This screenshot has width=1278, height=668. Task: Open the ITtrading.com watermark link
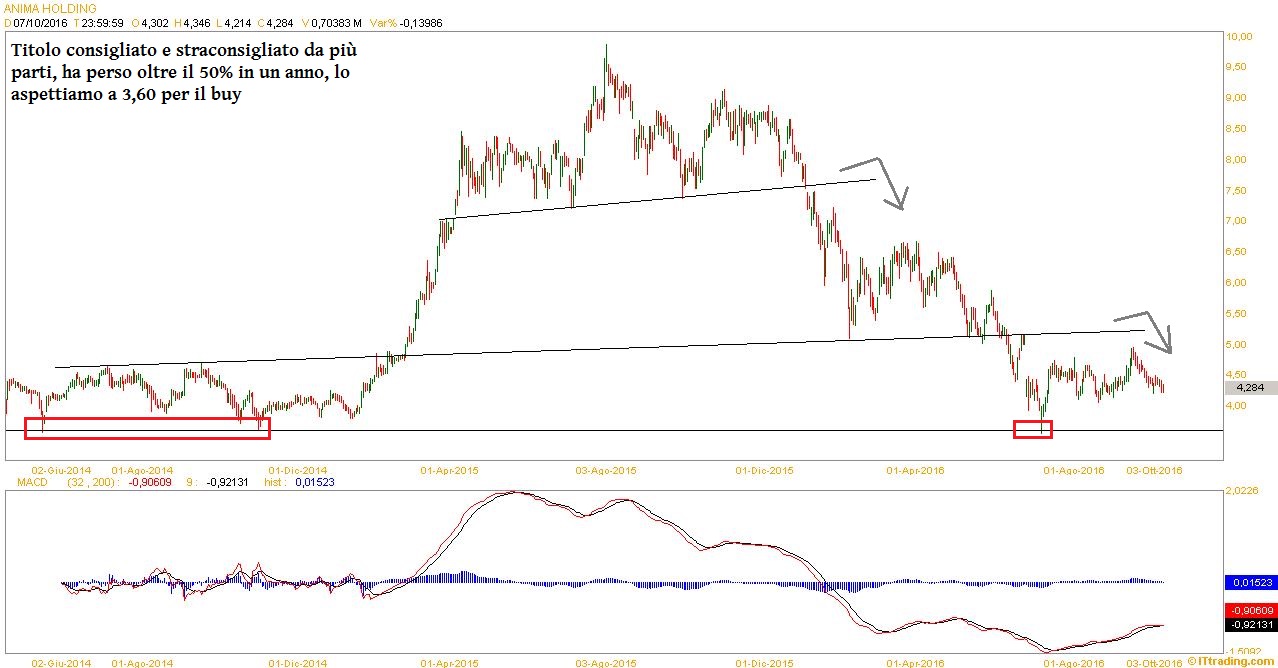point(1228,661)
